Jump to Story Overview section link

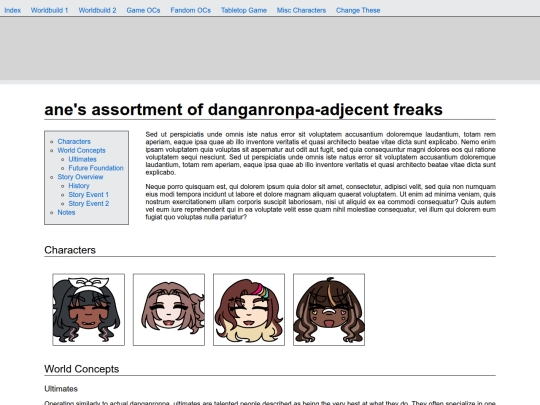80,177
